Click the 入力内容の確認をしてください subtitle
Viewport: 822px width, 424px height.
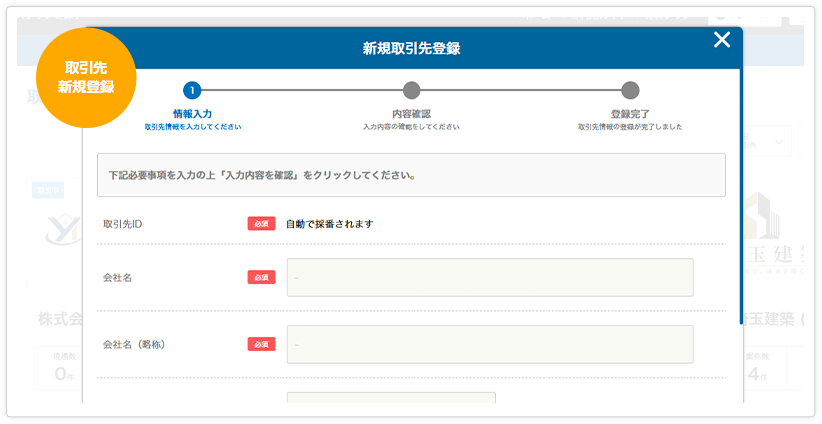[x=412, y=127]
